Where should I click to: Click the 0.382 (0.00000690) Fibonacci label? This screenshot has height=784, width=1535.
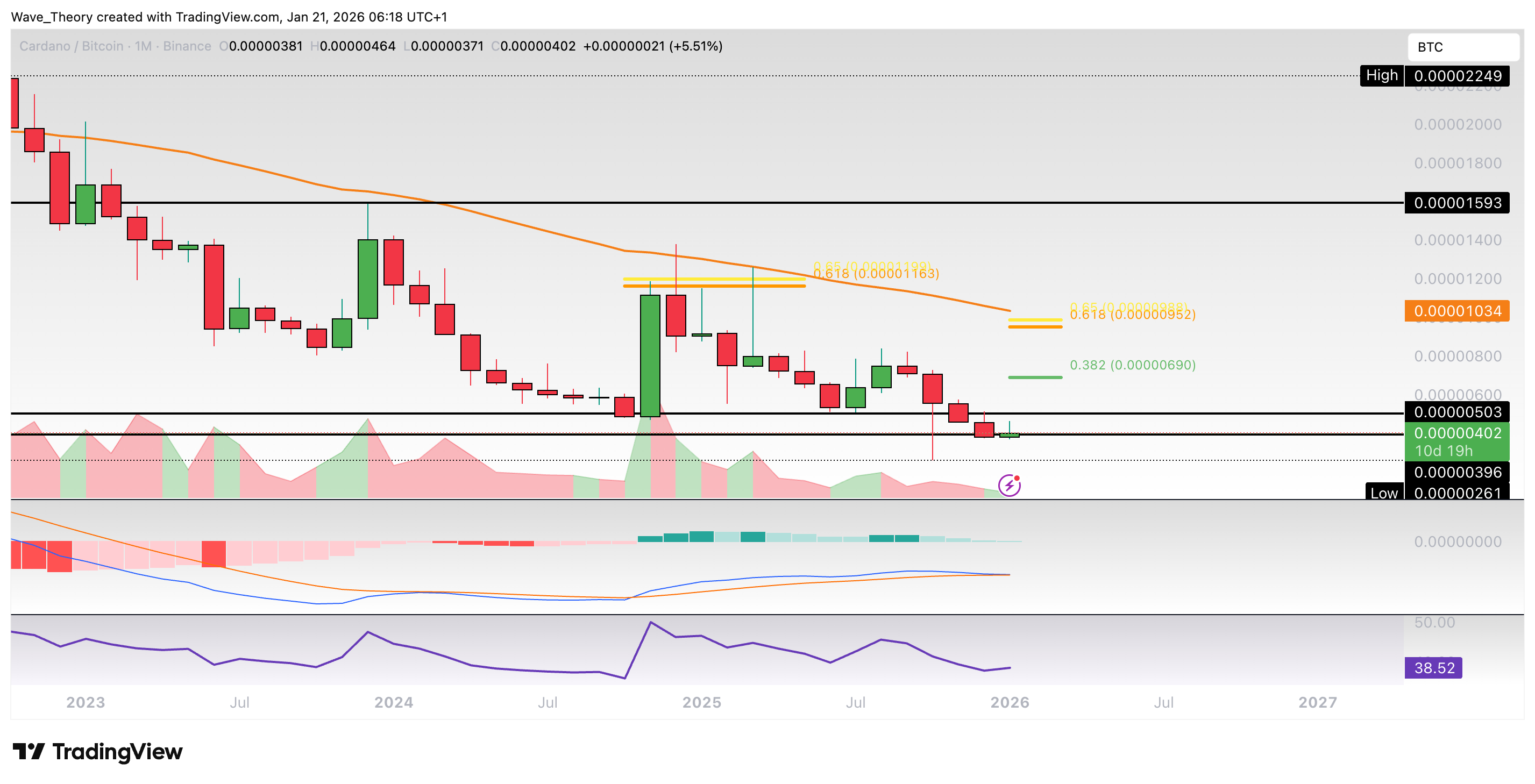(1132, 365)
